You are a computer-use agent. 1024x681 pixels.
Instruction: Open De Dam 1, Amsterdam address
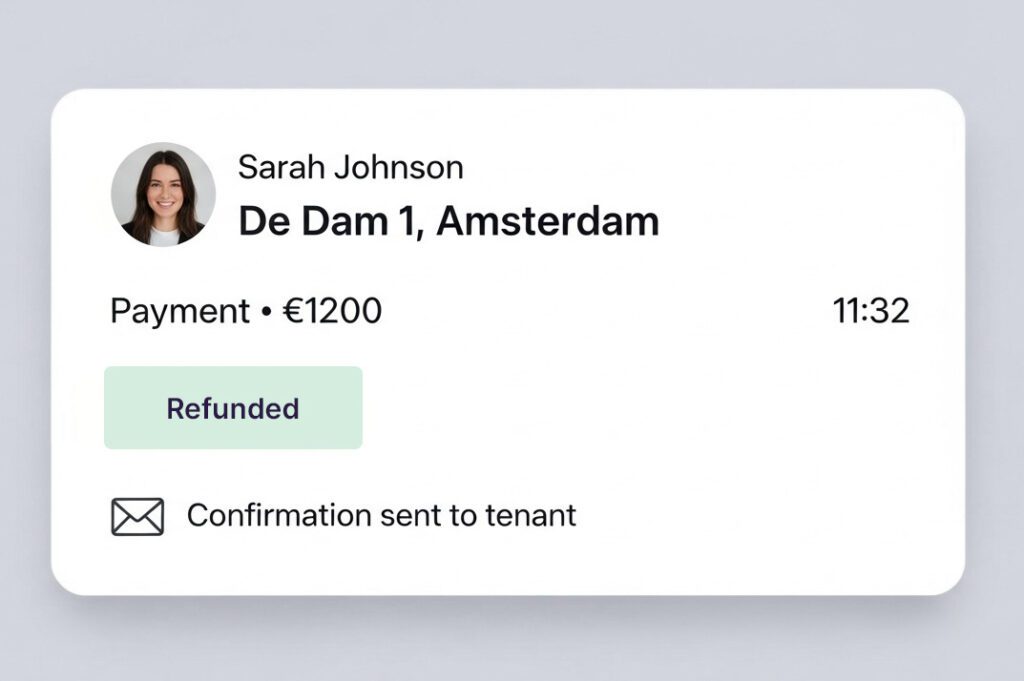[447, 220]
